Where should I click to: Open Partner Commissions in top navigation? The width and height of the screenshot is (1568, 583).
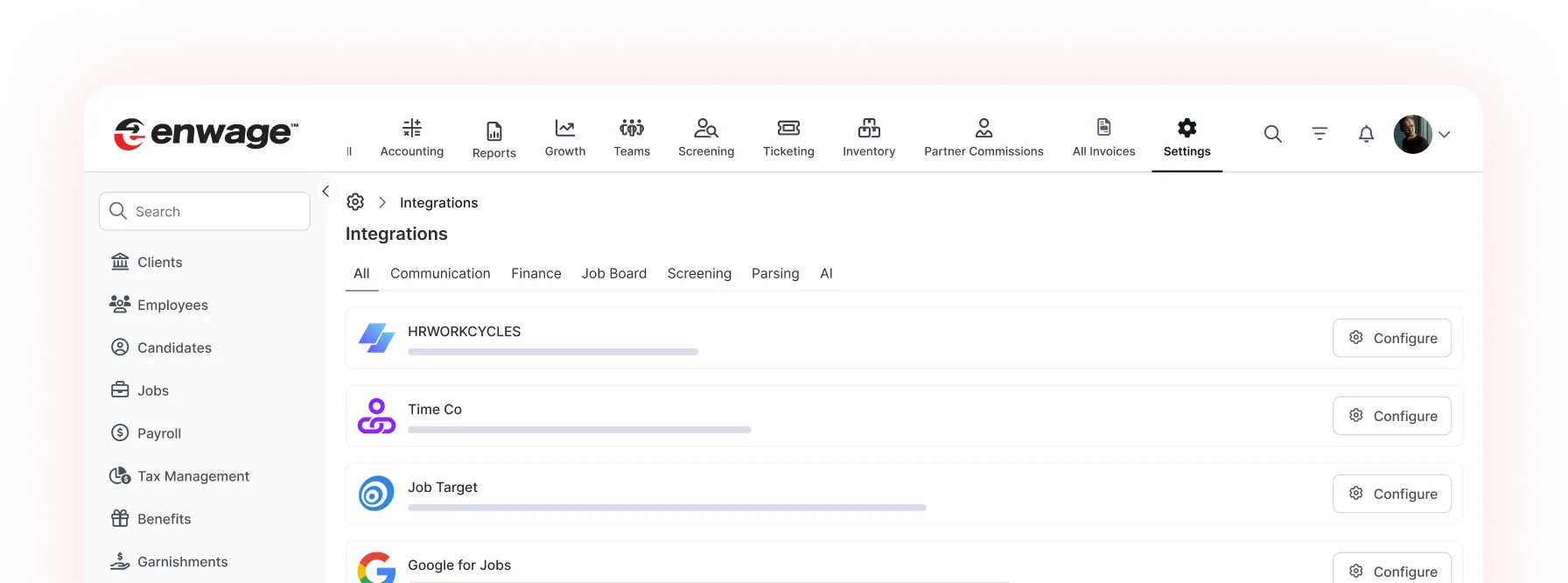[x=983, y=138]
